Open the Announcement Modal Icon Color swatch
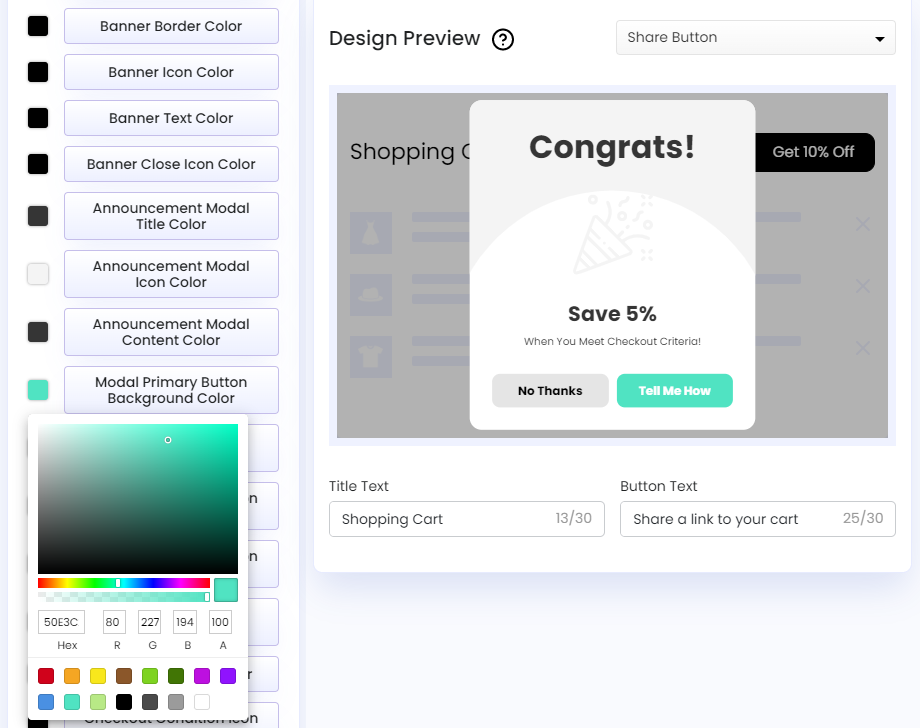 (x=37, y=273)
